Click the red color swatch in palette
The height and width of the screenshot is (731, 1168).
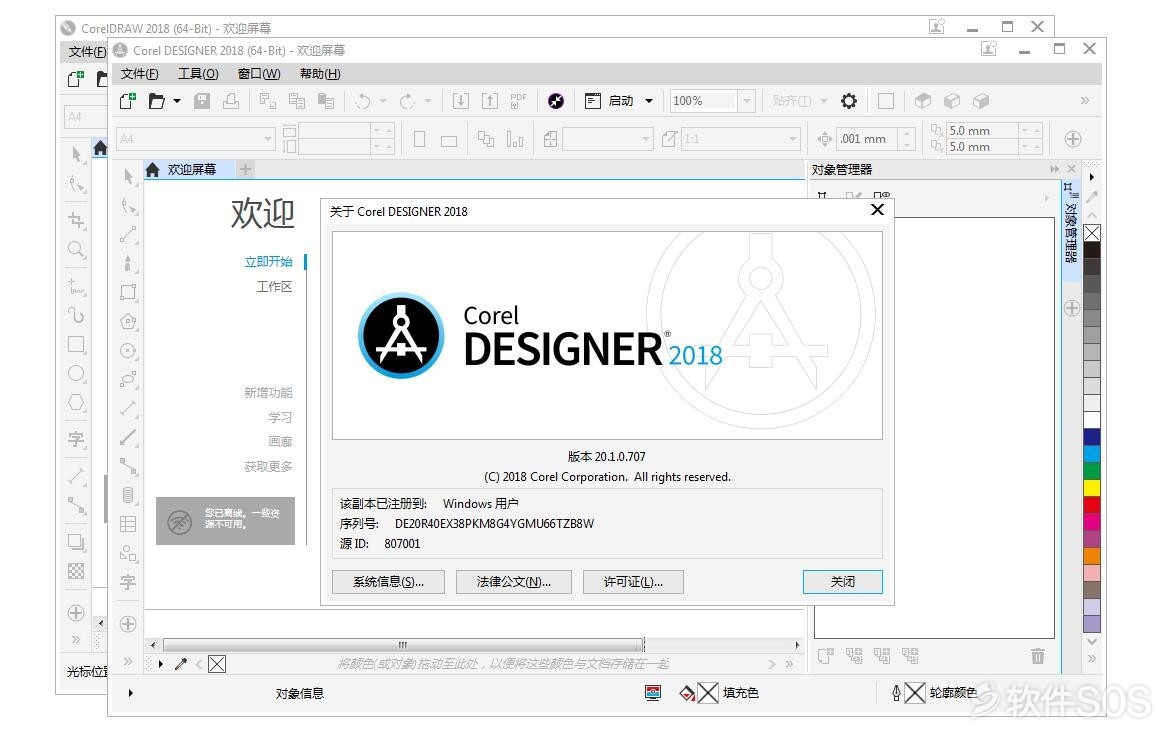click(x=1091, y=504)
